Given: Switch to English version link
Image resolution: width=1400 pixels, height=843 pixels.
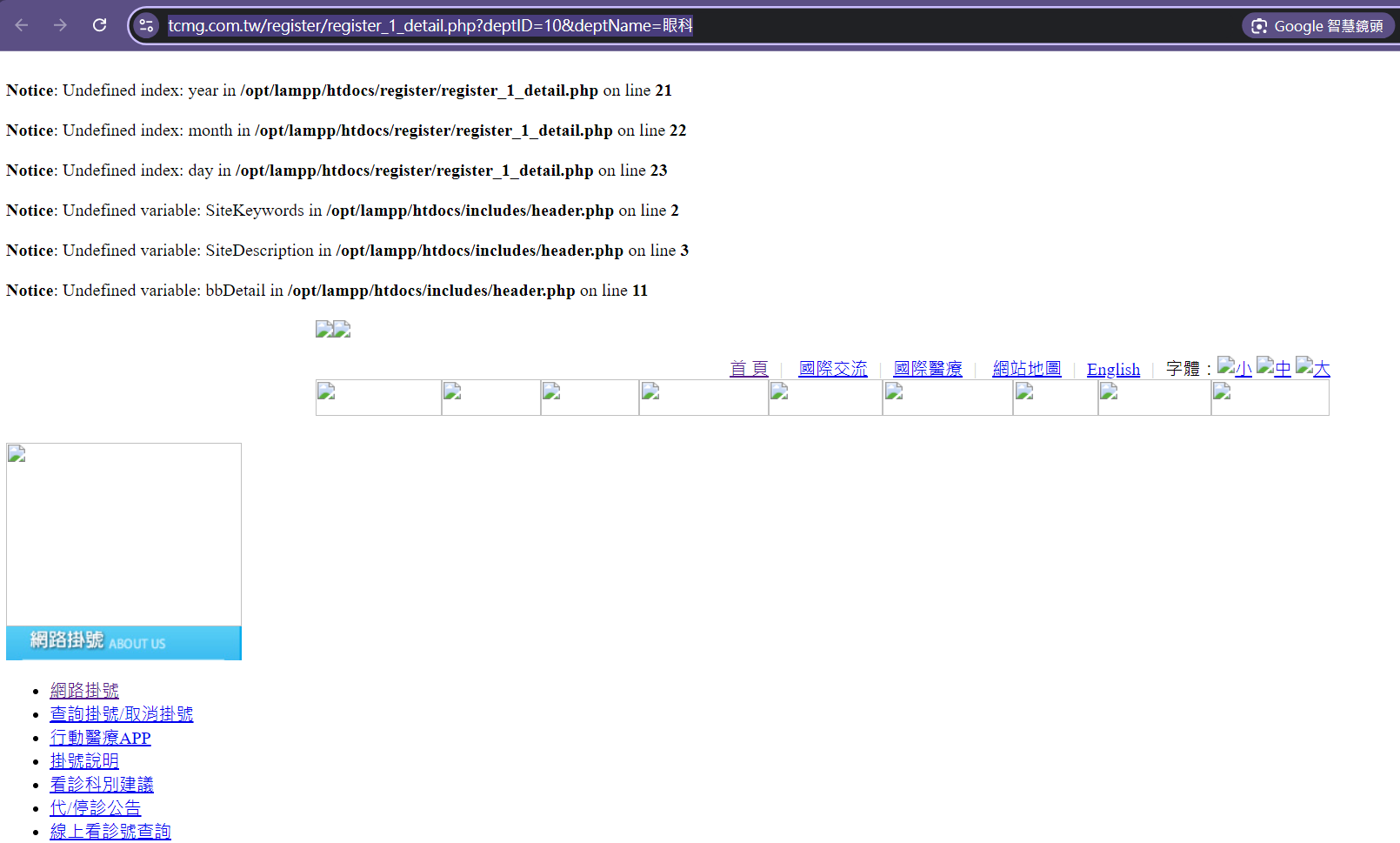Looking at the screenshot, I should 1113,369.
